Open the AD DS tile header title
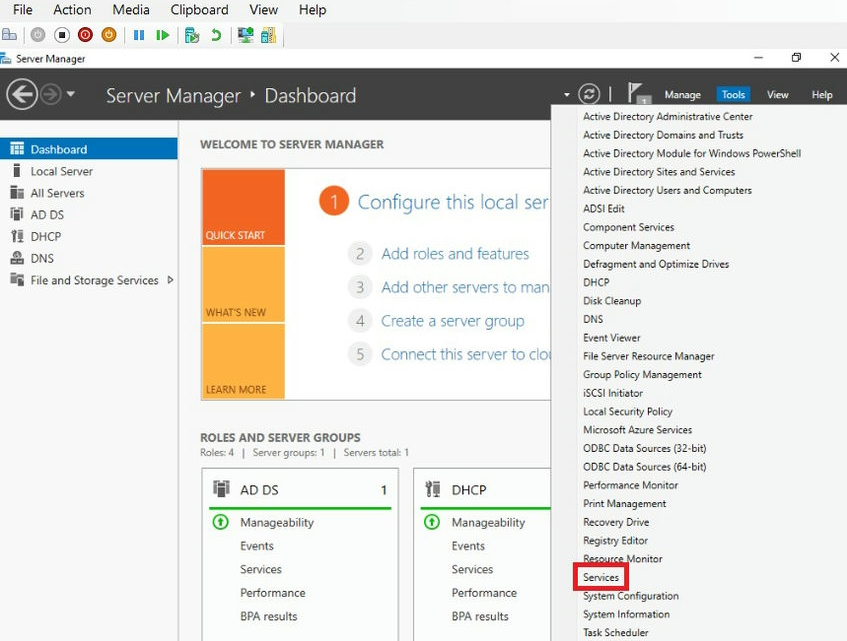Viewport: 847px width, 641px height. [259, 490]
